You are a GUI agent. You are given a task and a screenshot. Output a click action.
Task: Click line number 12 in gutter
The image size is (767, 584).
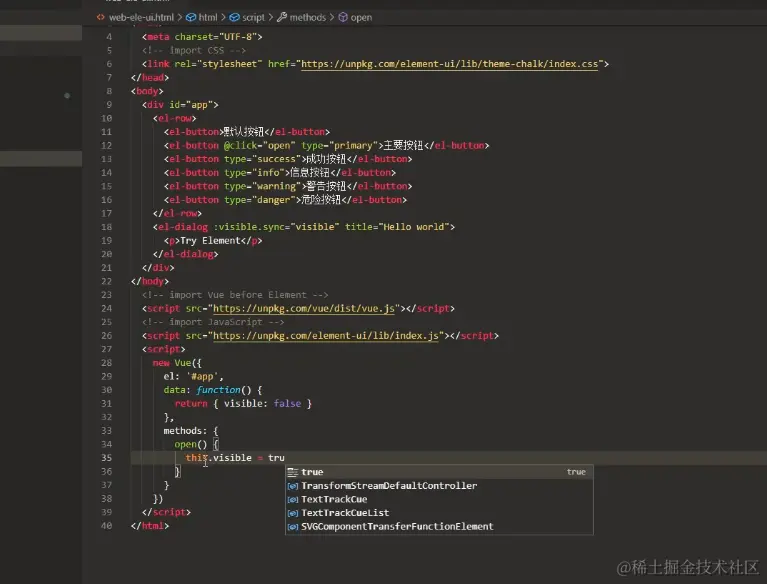click(106, 146)
